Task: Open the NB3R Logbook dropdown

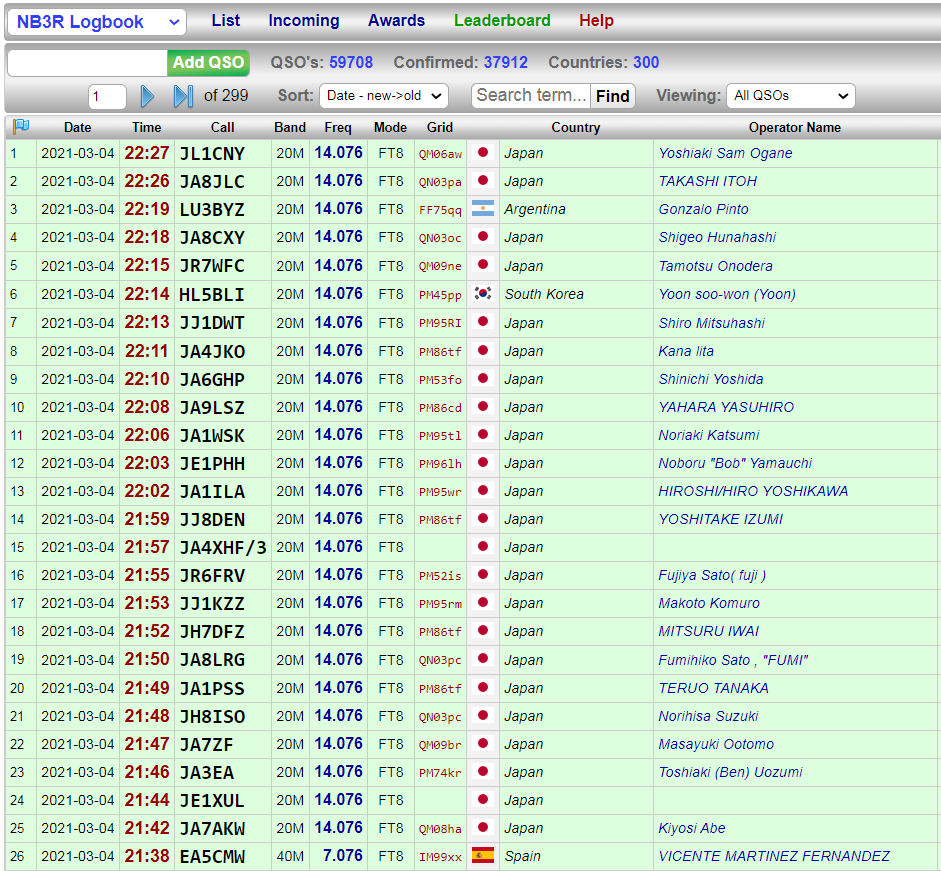Action: tap(97, 22)
